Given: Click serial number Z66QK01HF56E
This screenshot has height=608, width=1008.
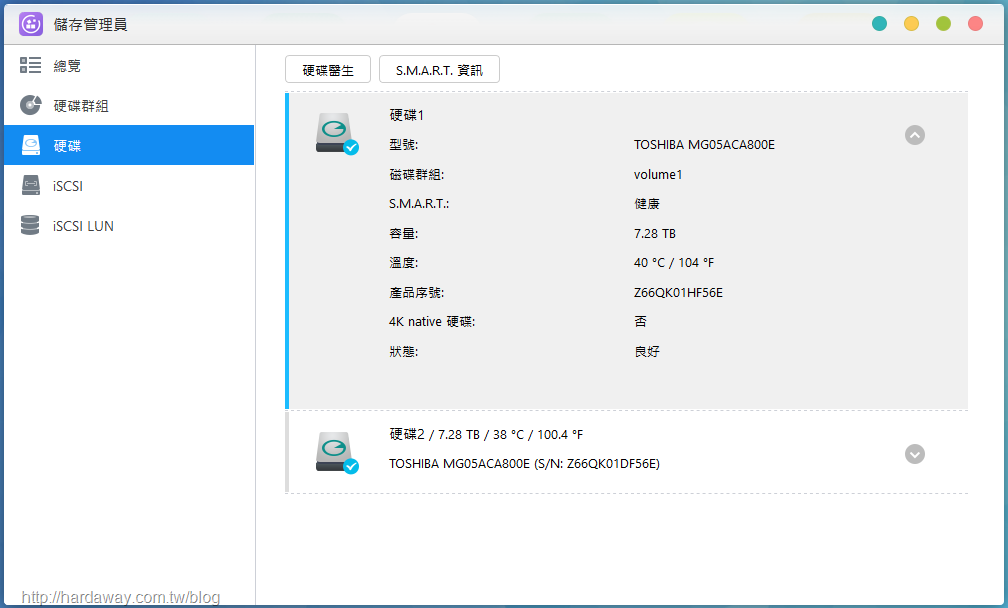Looking at the screenshot, I should [x=678, y=292].
